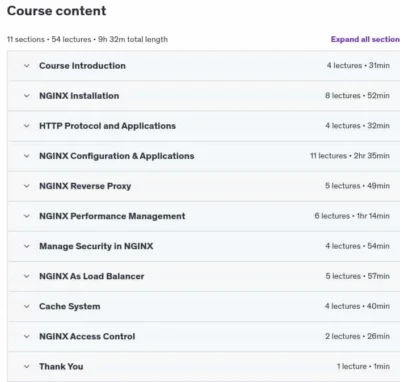Click the Expand all sections link
Image resolution: width=400 pixels, height=382 pixels.
[365, 39]
